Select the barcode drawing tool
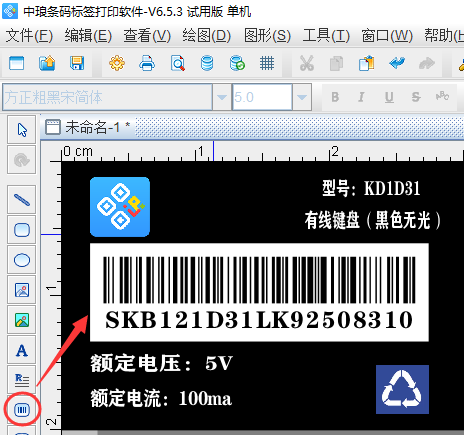Viewport: 464px width, 435px height. coord(22,409)
